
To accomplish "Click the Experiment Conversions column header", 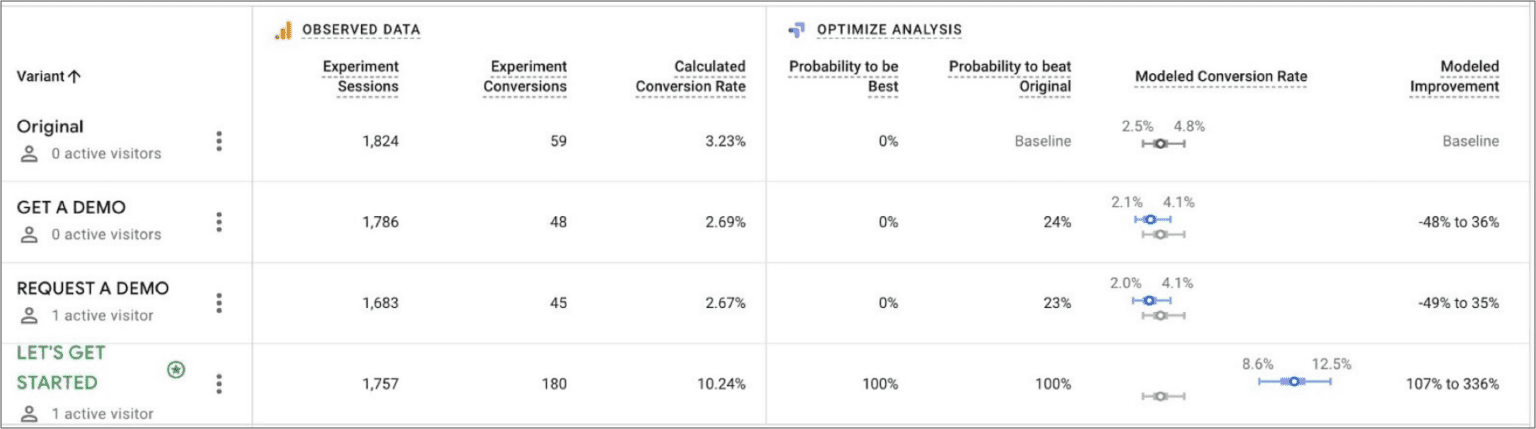I will (525, 76).
